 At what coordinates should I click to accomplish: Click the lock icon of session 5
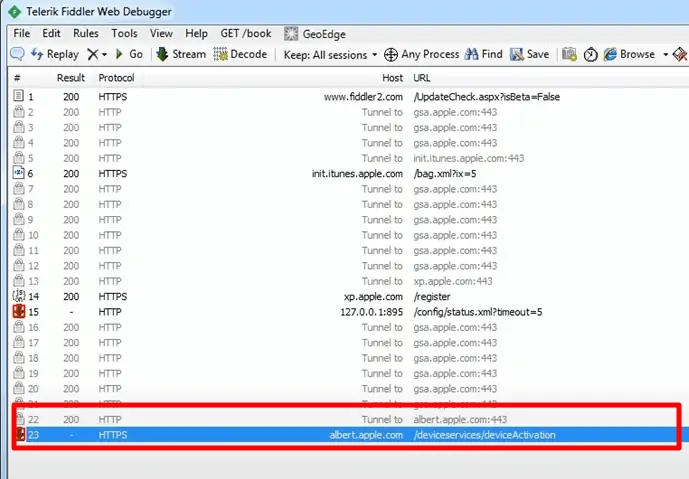pyautogui.click(x=18, y=157)
